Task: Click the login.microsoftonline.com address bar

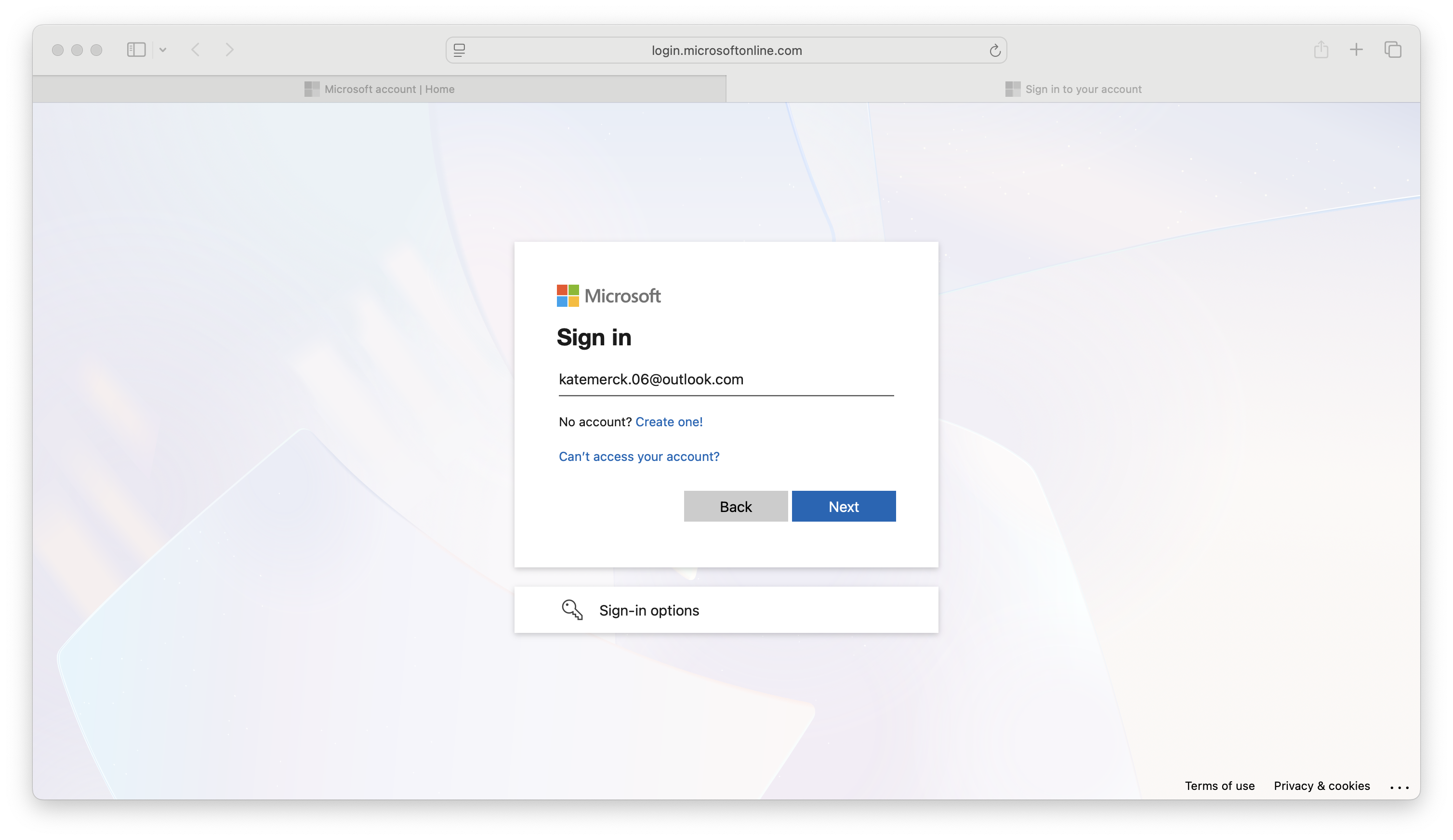Action: click(726, 51)
